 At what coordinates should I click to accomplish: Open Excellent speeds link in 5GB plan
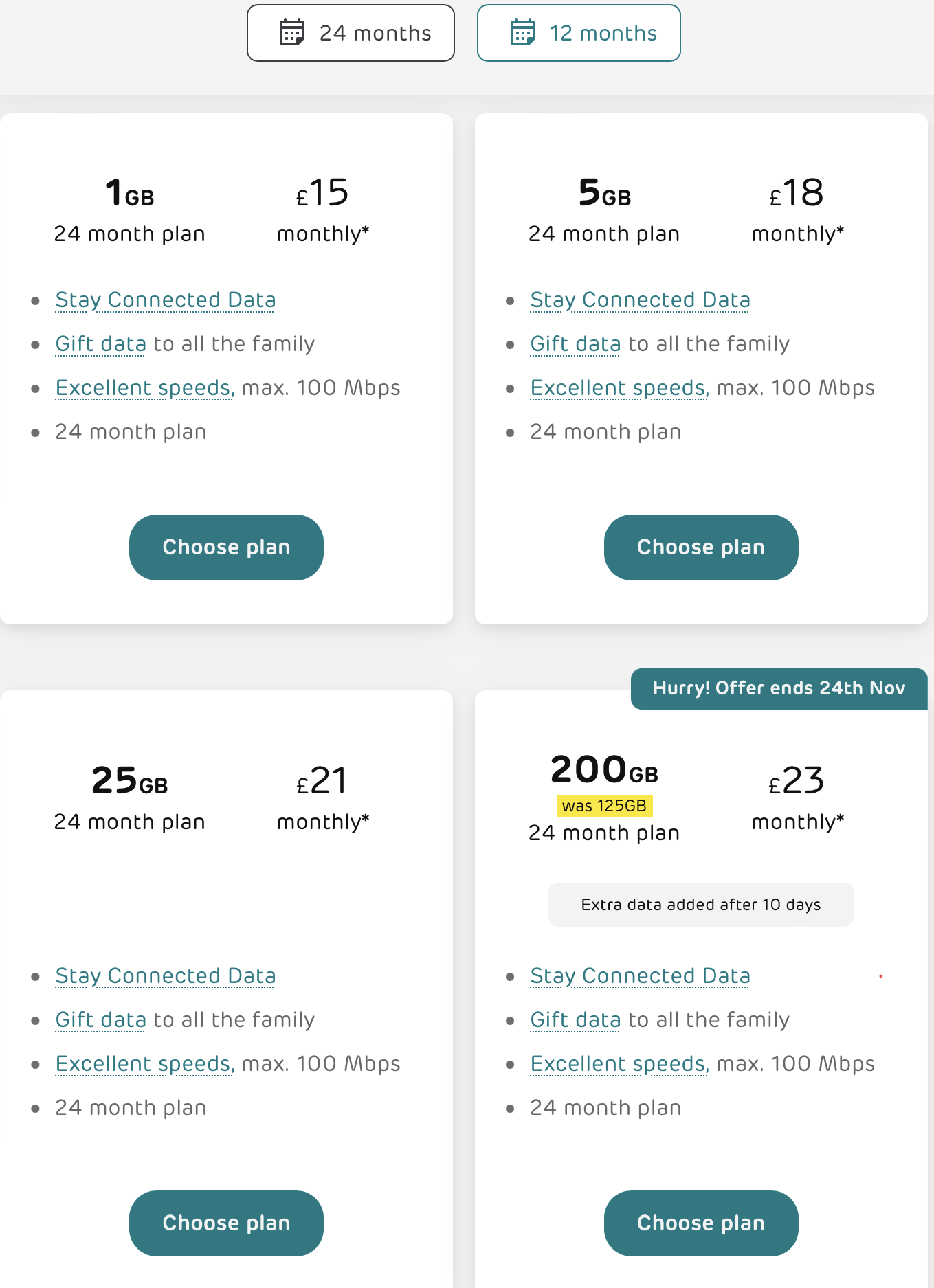pos(619,388)
